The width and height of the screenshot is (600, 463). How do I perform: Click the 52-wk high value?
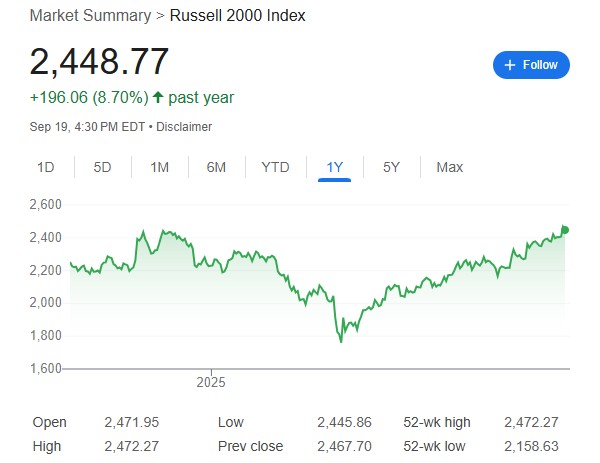(530, 422)
